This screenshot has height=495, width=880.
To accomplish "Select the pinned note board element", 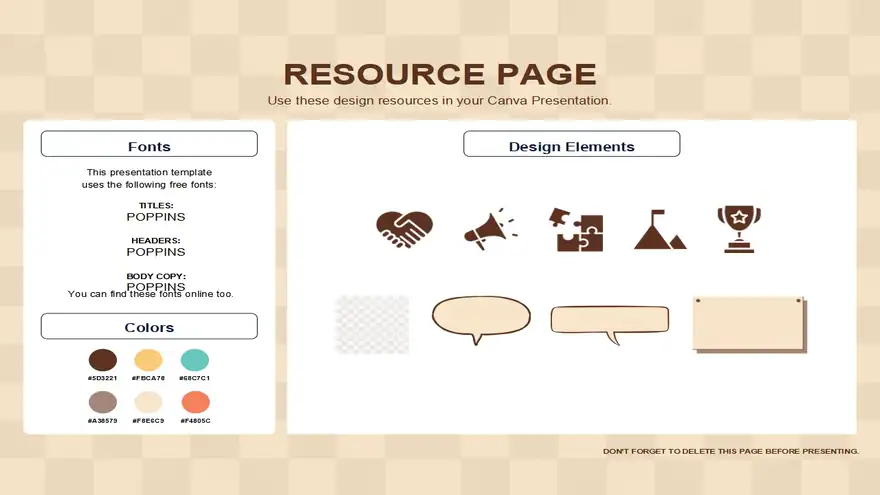I will pos(750,325).
